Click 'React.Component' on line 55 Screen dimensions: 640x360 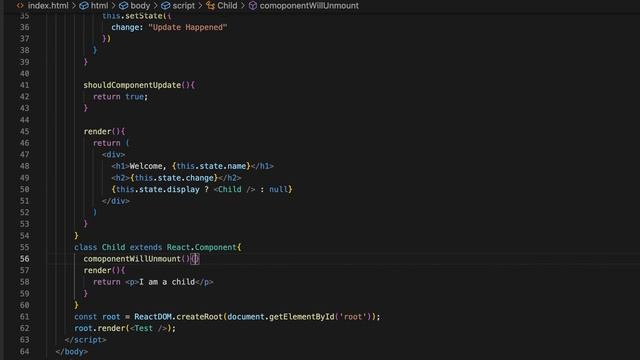click(201, 247)
